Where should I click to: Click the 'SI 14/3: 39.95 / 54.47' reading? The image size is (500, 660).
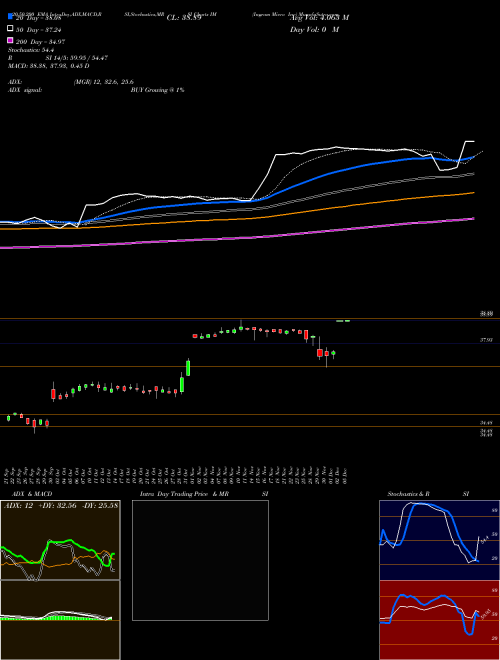77,58
